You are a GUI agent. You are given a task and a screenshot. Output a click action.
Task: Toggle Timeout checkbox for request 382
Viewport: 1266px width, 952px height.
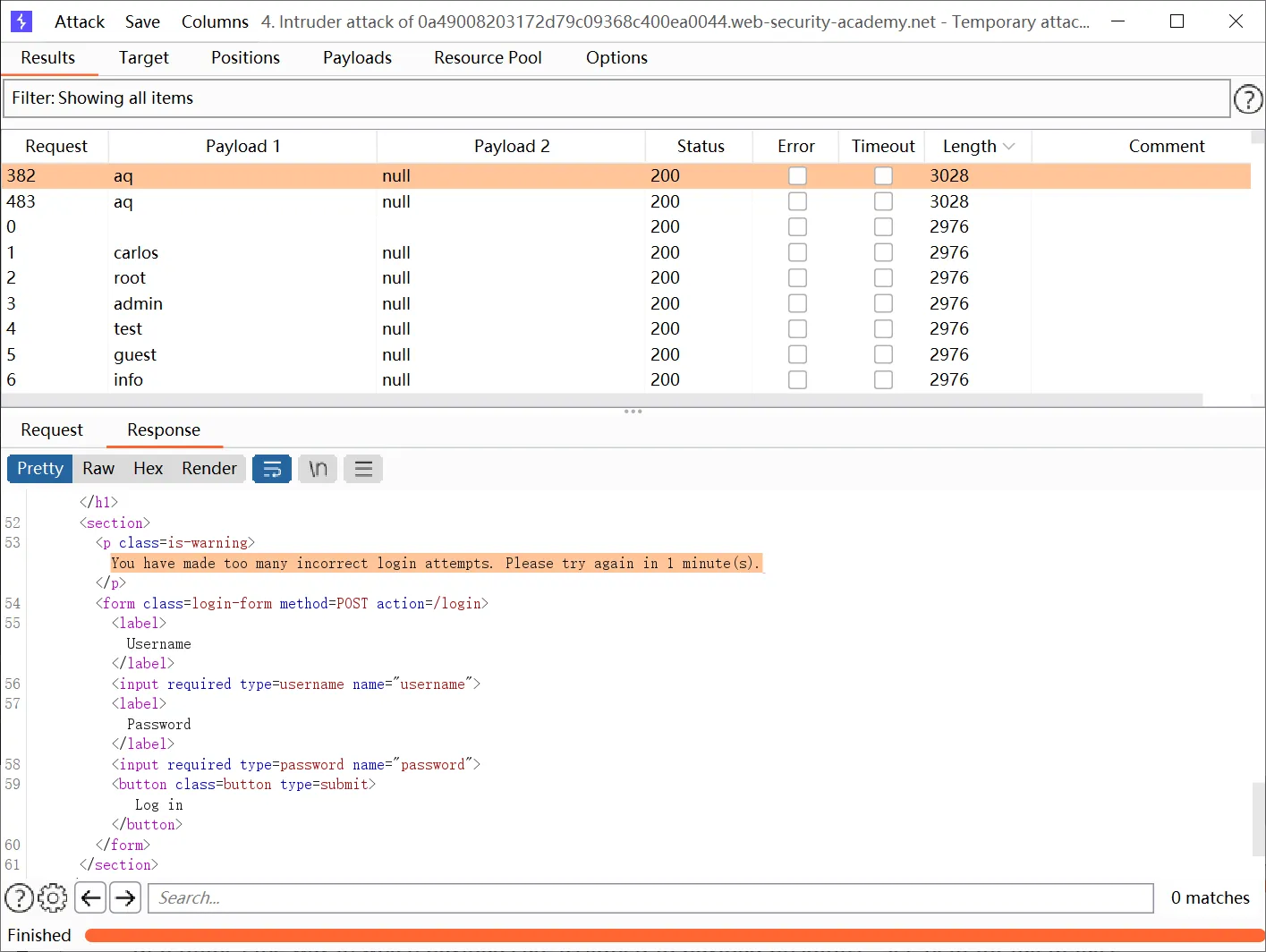point(883,176)
